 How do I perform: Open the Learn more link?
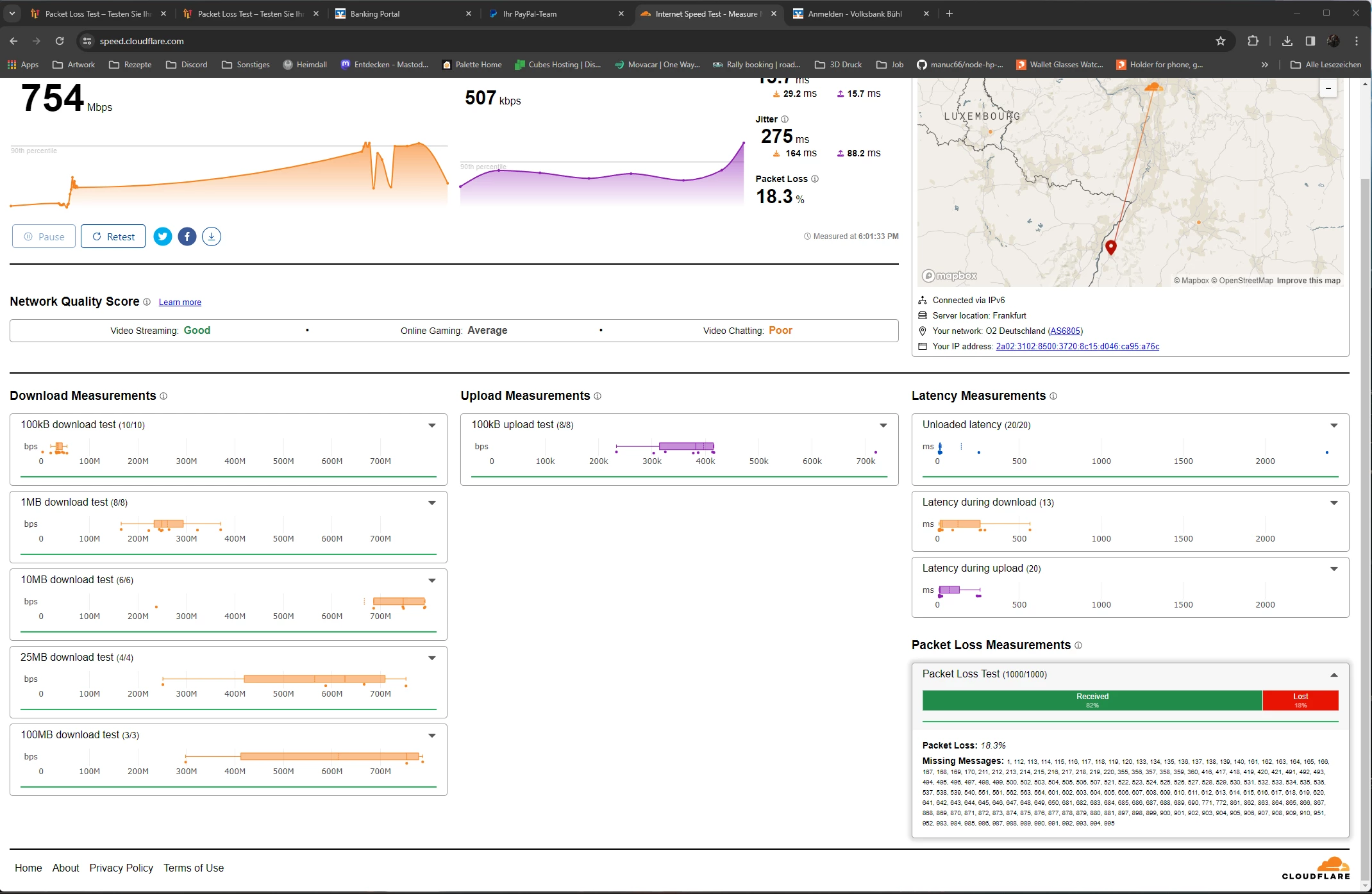180,302
